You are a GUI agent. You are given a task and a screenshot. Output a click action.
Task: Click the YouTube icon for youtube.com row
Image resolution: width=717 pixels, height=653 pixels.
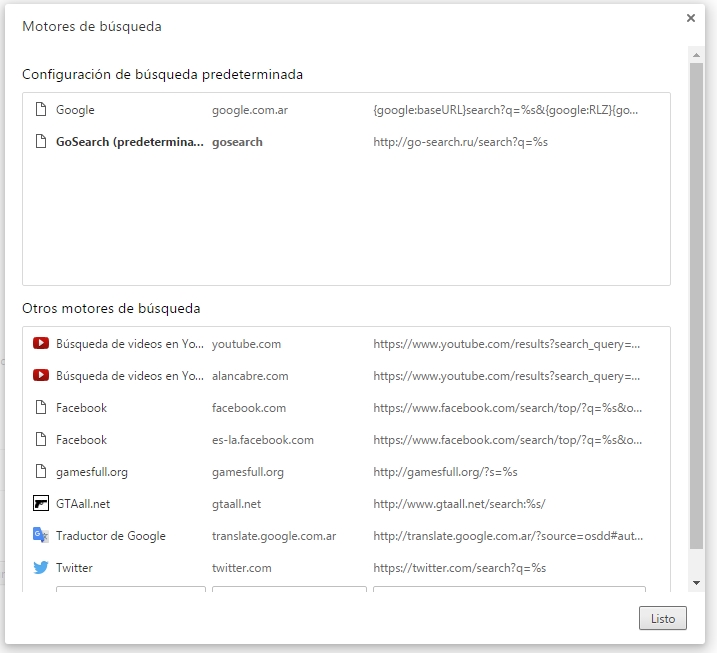point(41,343)
